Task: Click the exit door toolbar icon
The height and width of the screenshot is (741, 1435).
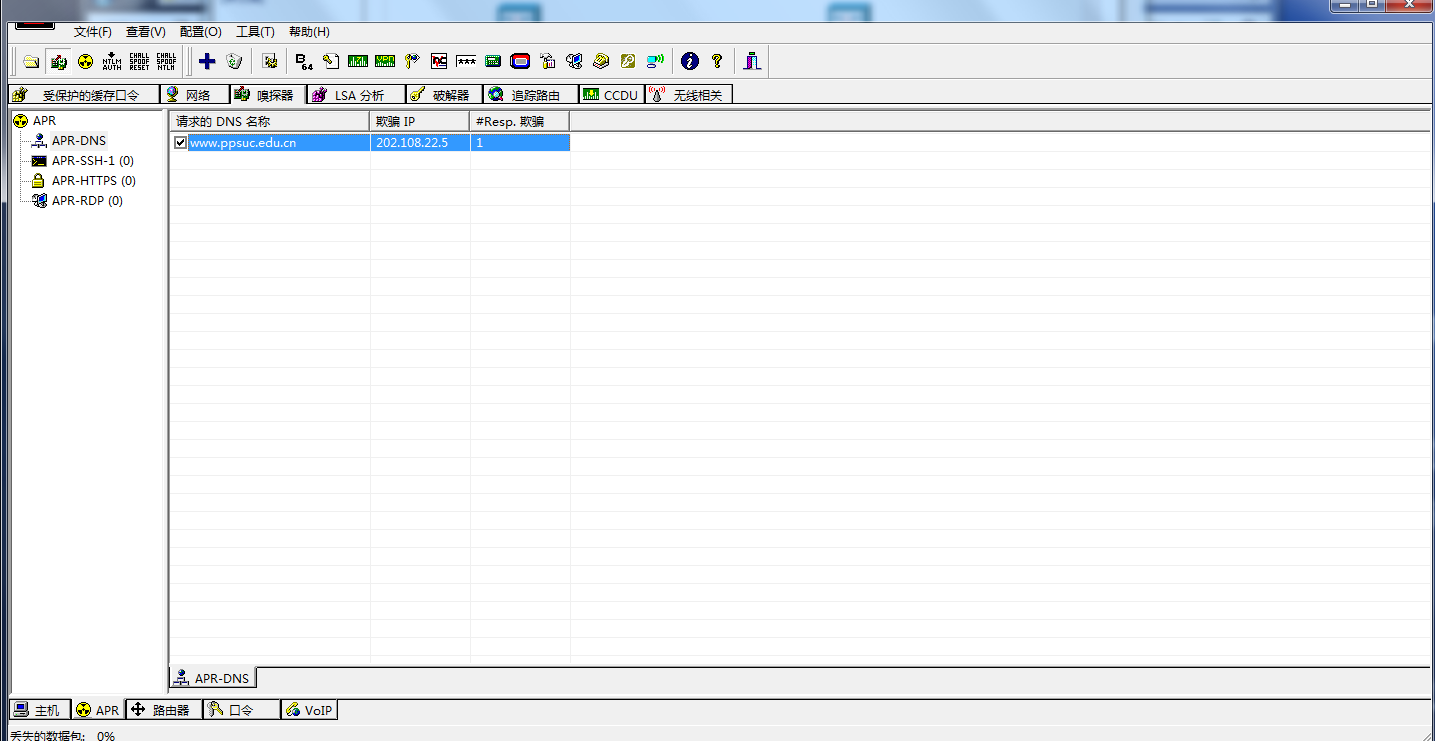Action: 752,62
